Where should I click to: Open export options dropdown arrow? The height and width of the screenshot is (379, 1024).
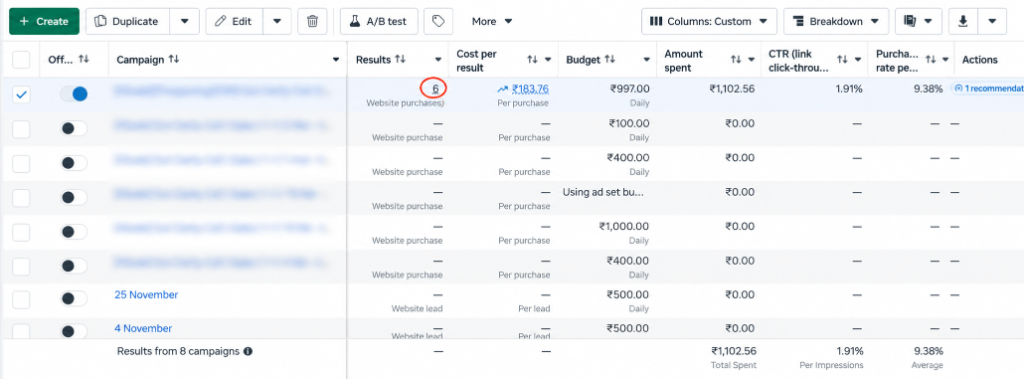tap(992, 22)
